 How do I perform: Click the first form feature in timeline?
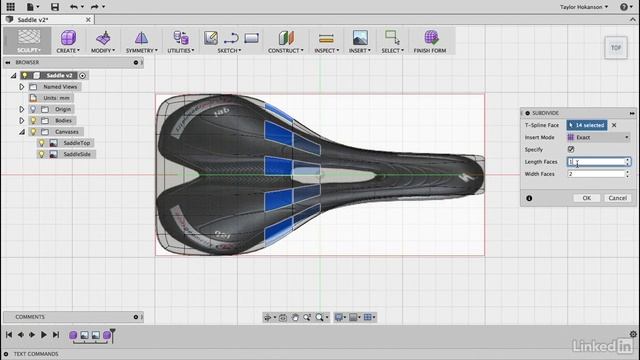(73, 335)
